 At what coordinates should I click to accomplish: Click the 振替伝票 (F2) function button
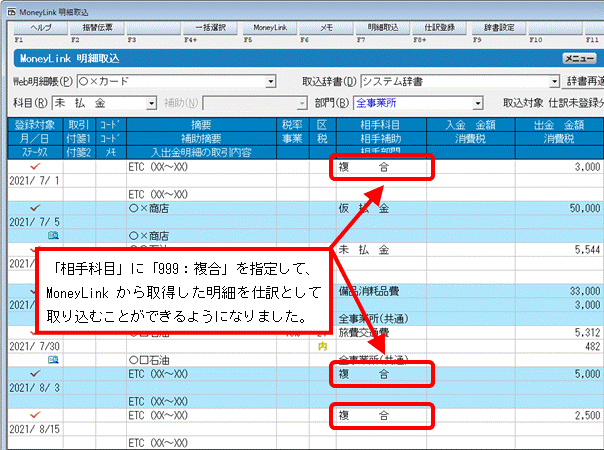(97, 28)
